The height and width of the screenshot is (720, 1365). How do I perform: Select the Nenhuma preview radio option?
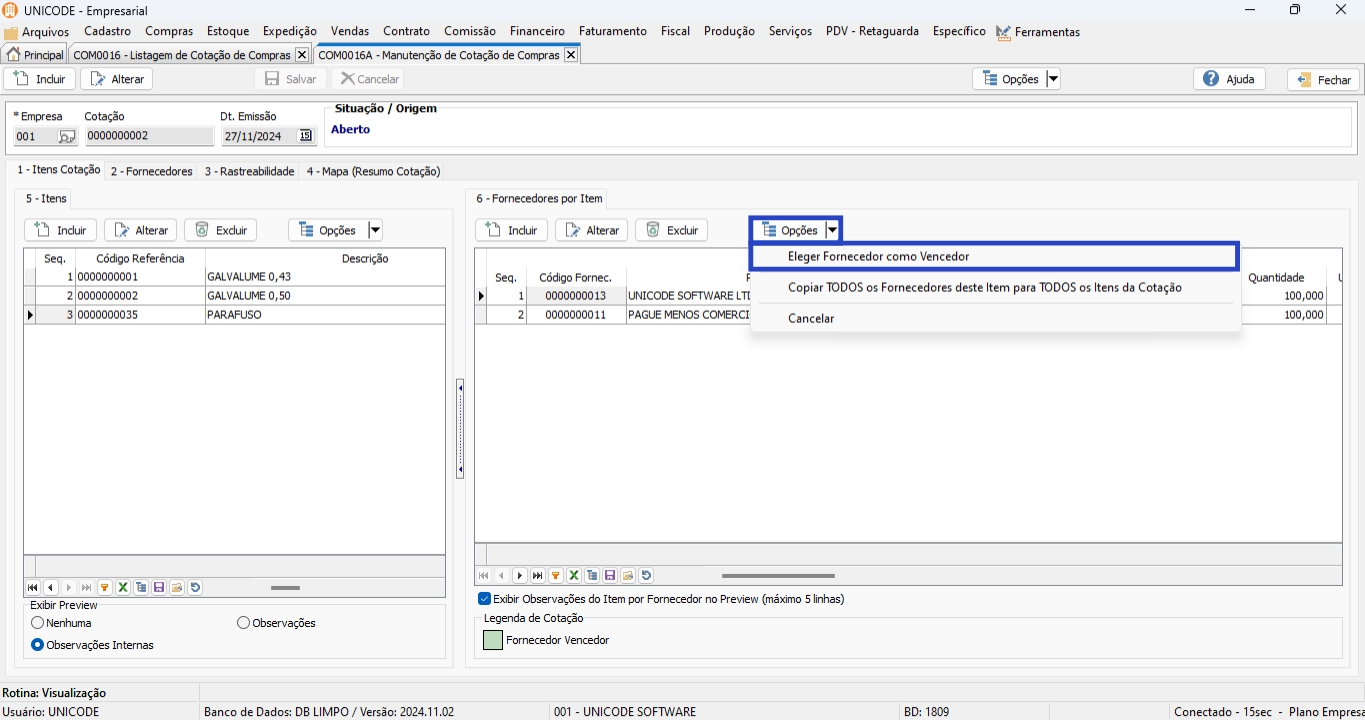coord(38,623)
